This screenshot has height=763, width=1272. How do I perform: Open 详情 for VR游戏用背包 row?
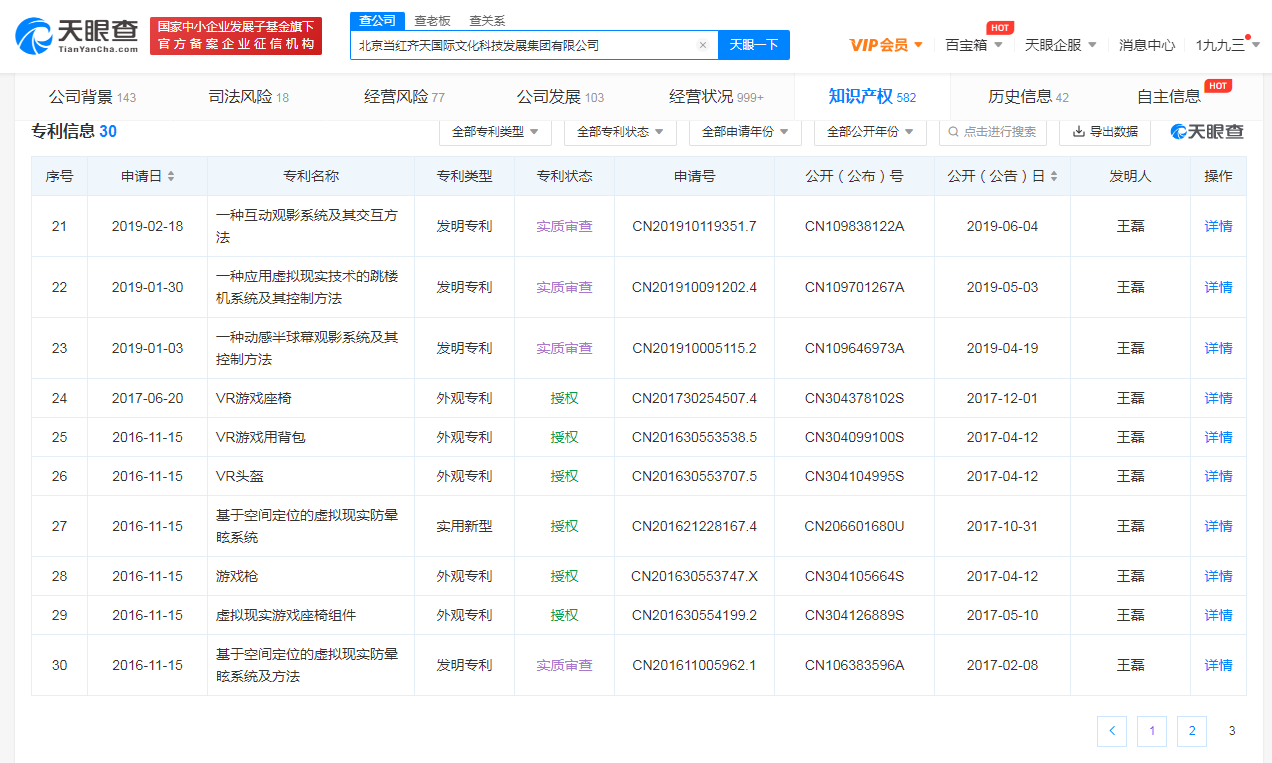pyautogui.click(x=1218, y=437)
